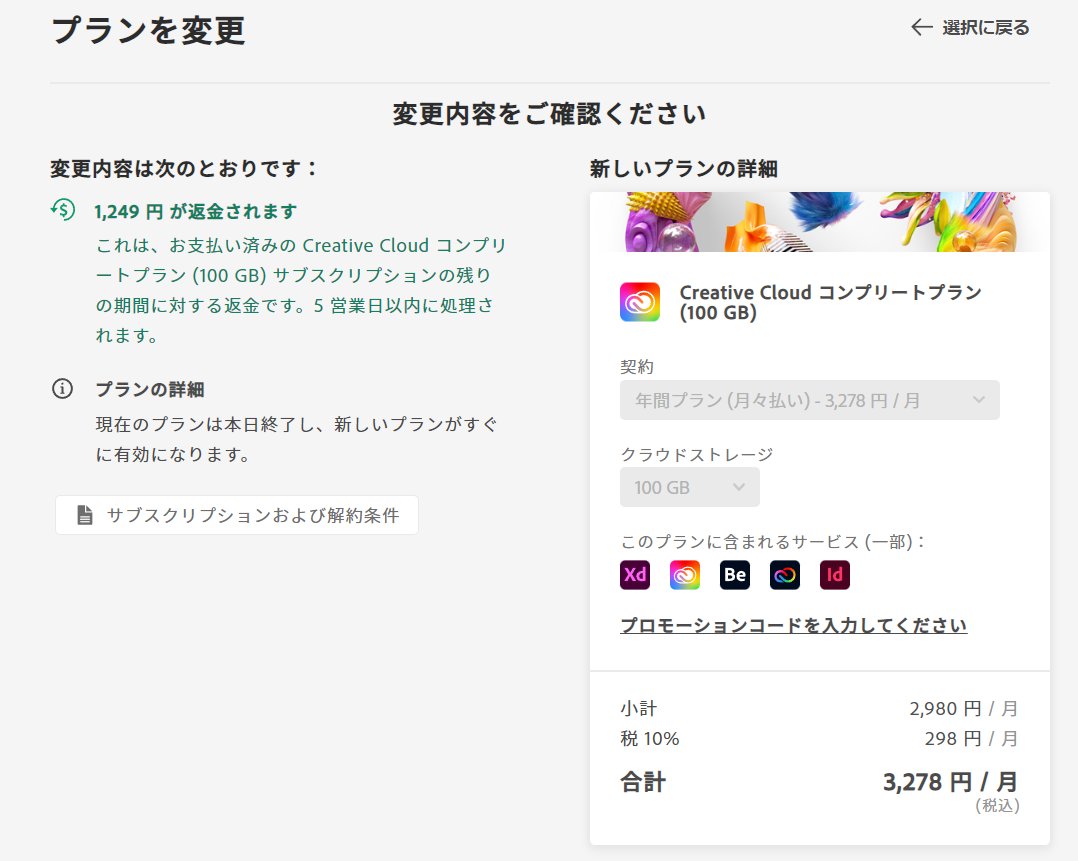Click the Creative Cloud コンプリートプラン (100 GB) name

[830, 302]
